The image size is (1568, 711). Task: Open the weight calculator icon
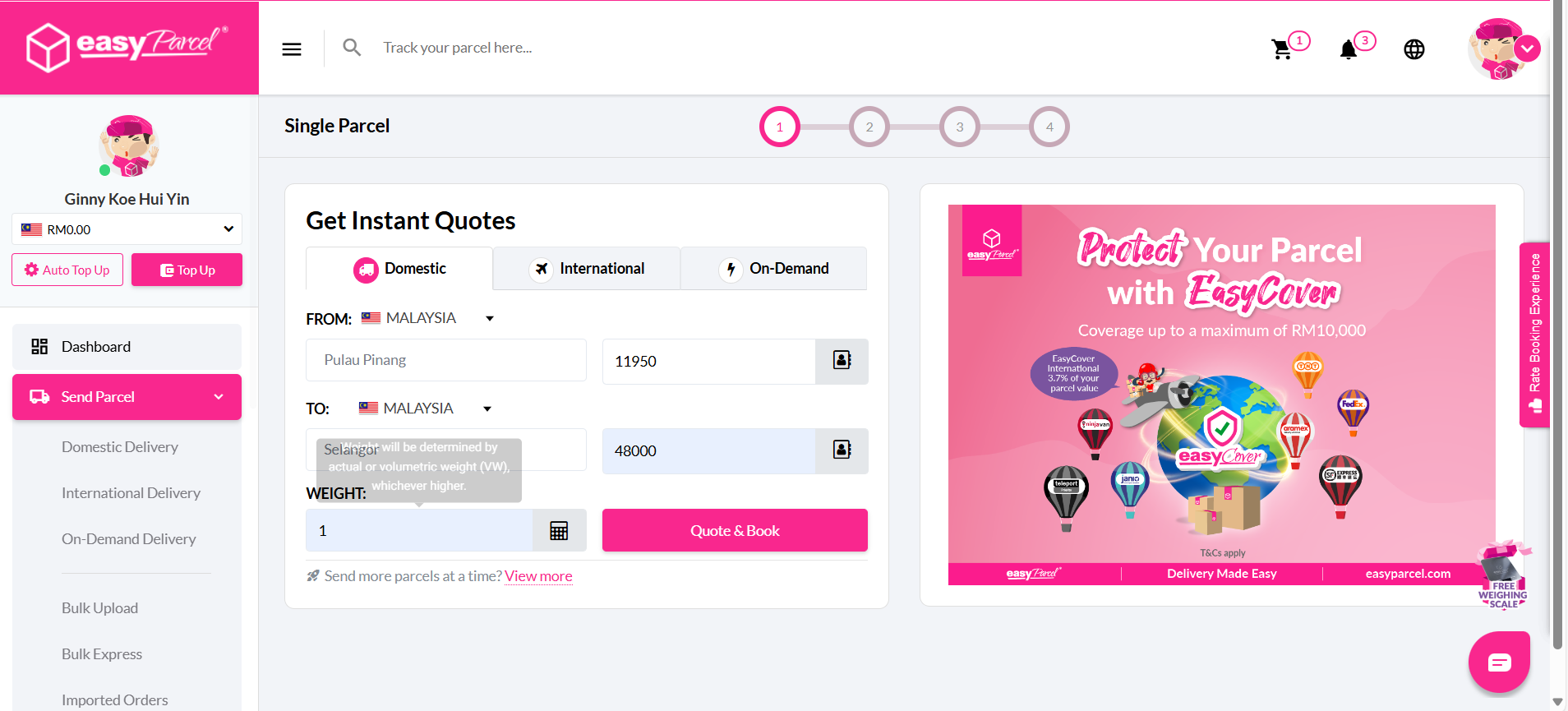559,531
